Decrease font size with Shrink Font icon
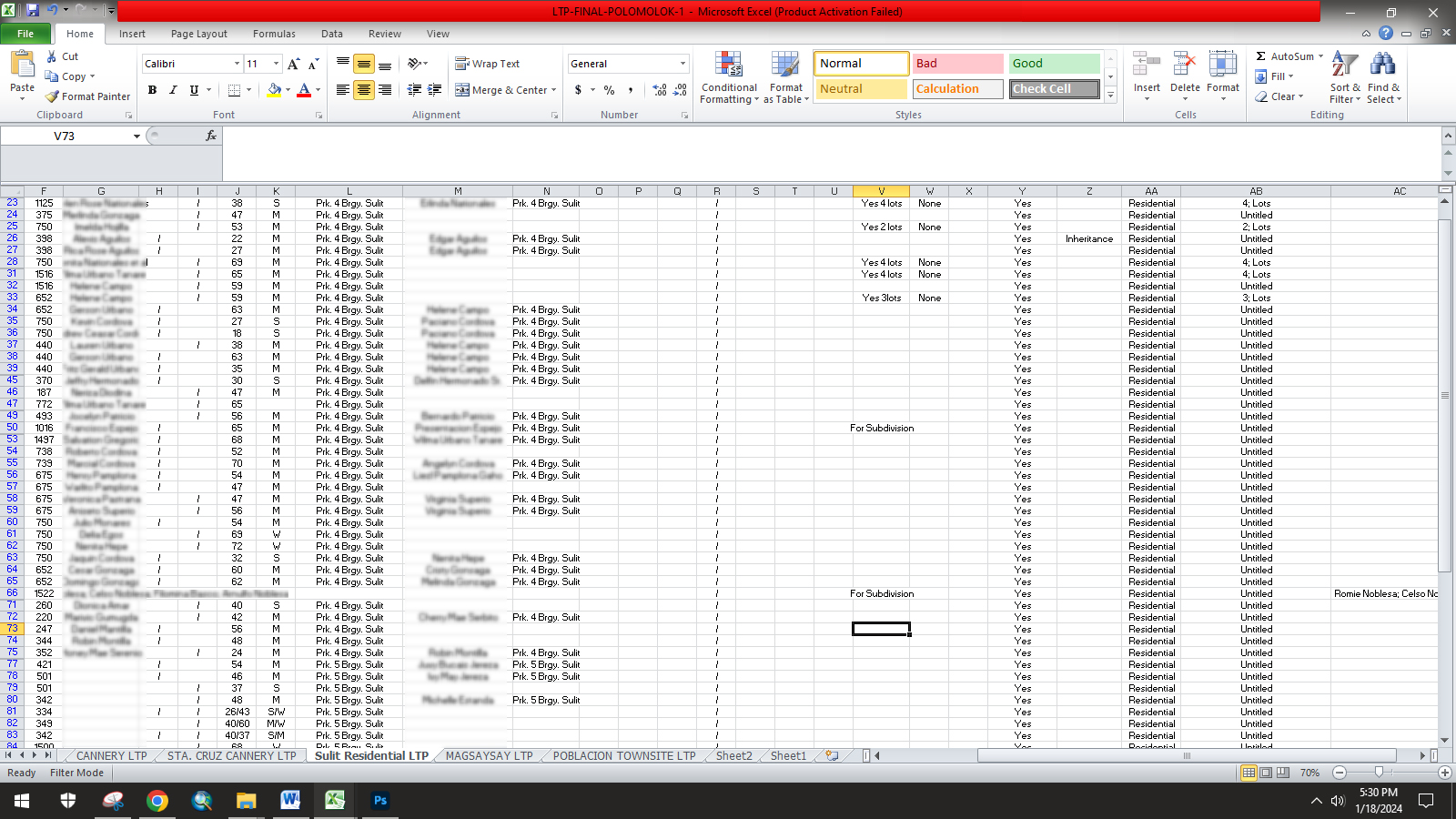Image resolution: width=1456 pixels, height=819 pixels. (x=313, y=64)
